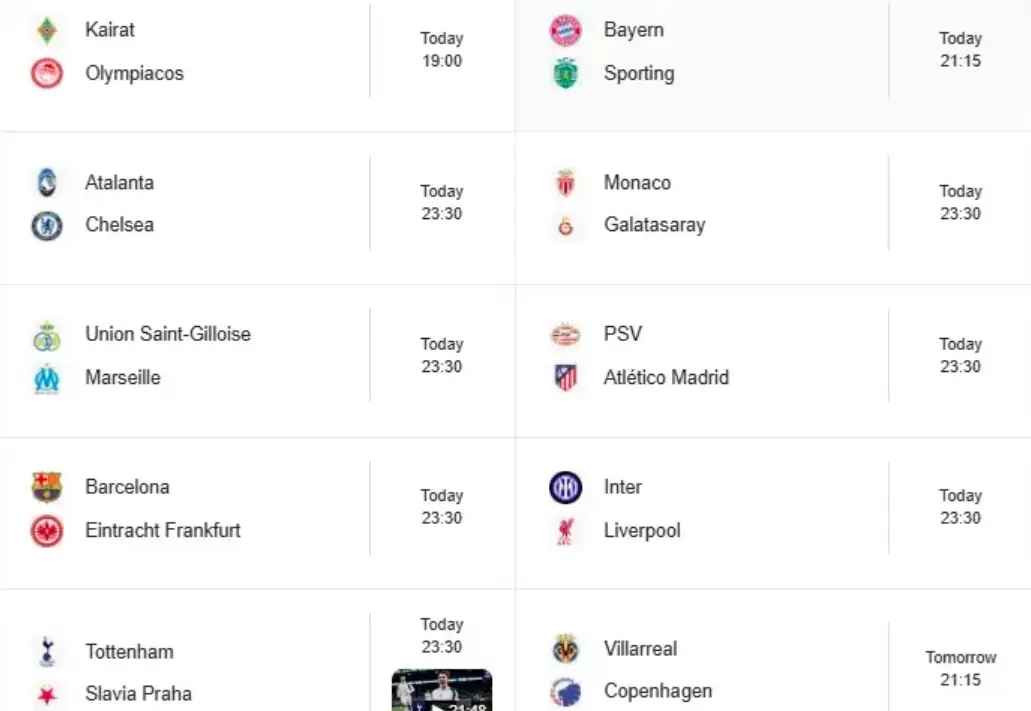Click the Inter Milan club badge
1031x711 pixels.
[x=566, y=487]
